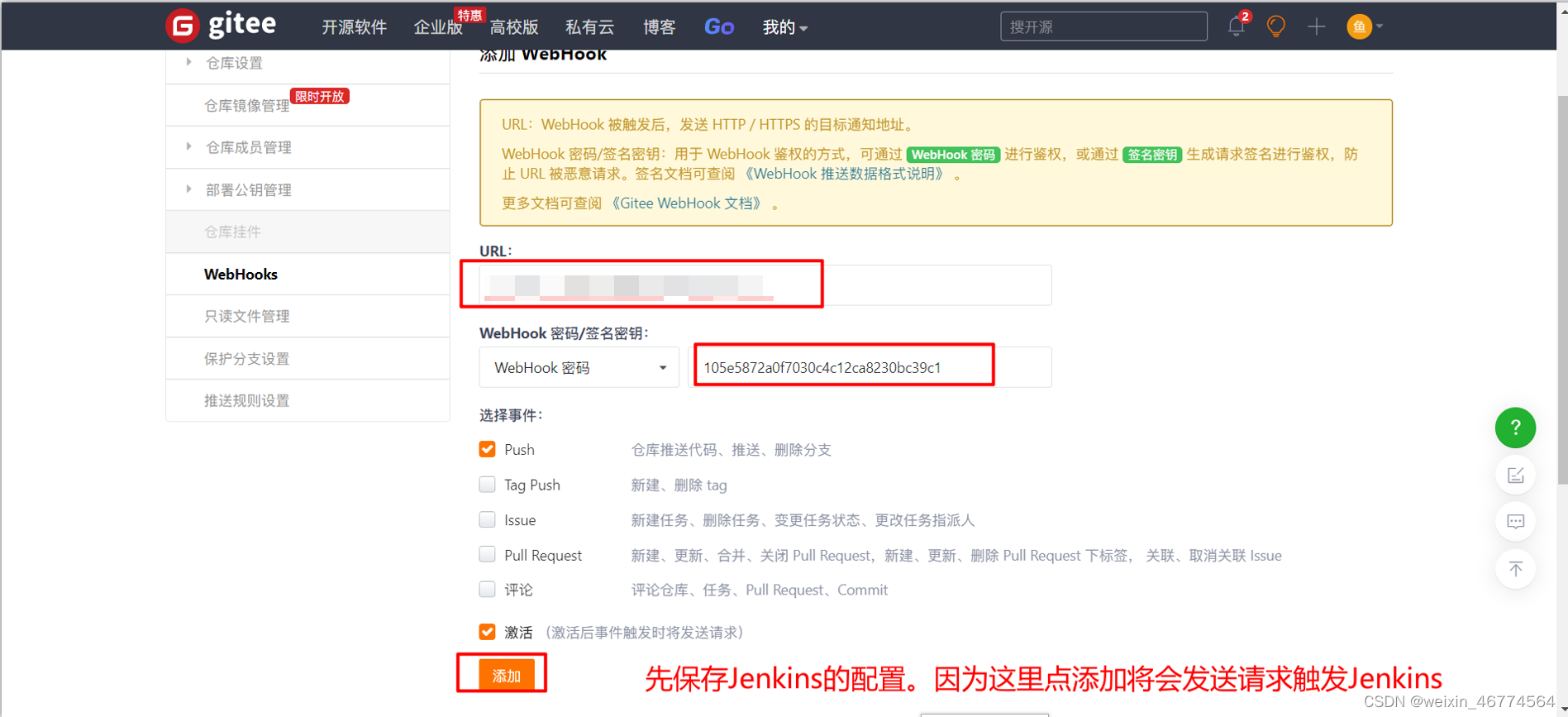Open 企业版 in the top navigation
This screenshot has height=717, width=1568.
pyautogui.click(x=438, y=27)
